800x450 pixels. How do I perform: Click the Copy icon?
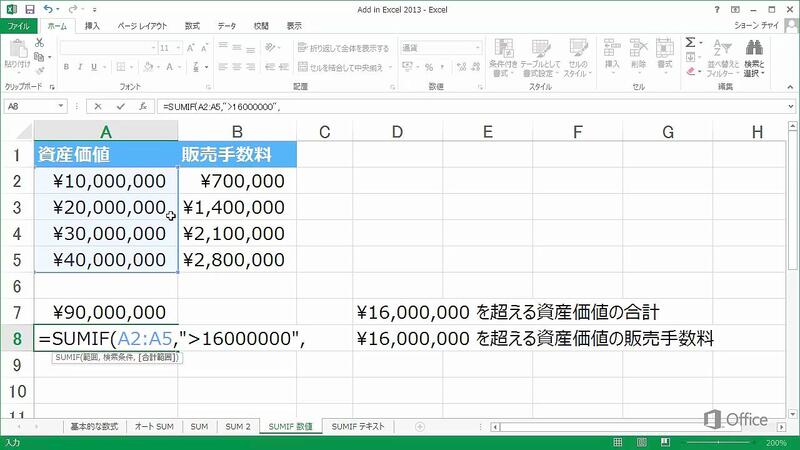click(x=39, y=57)
